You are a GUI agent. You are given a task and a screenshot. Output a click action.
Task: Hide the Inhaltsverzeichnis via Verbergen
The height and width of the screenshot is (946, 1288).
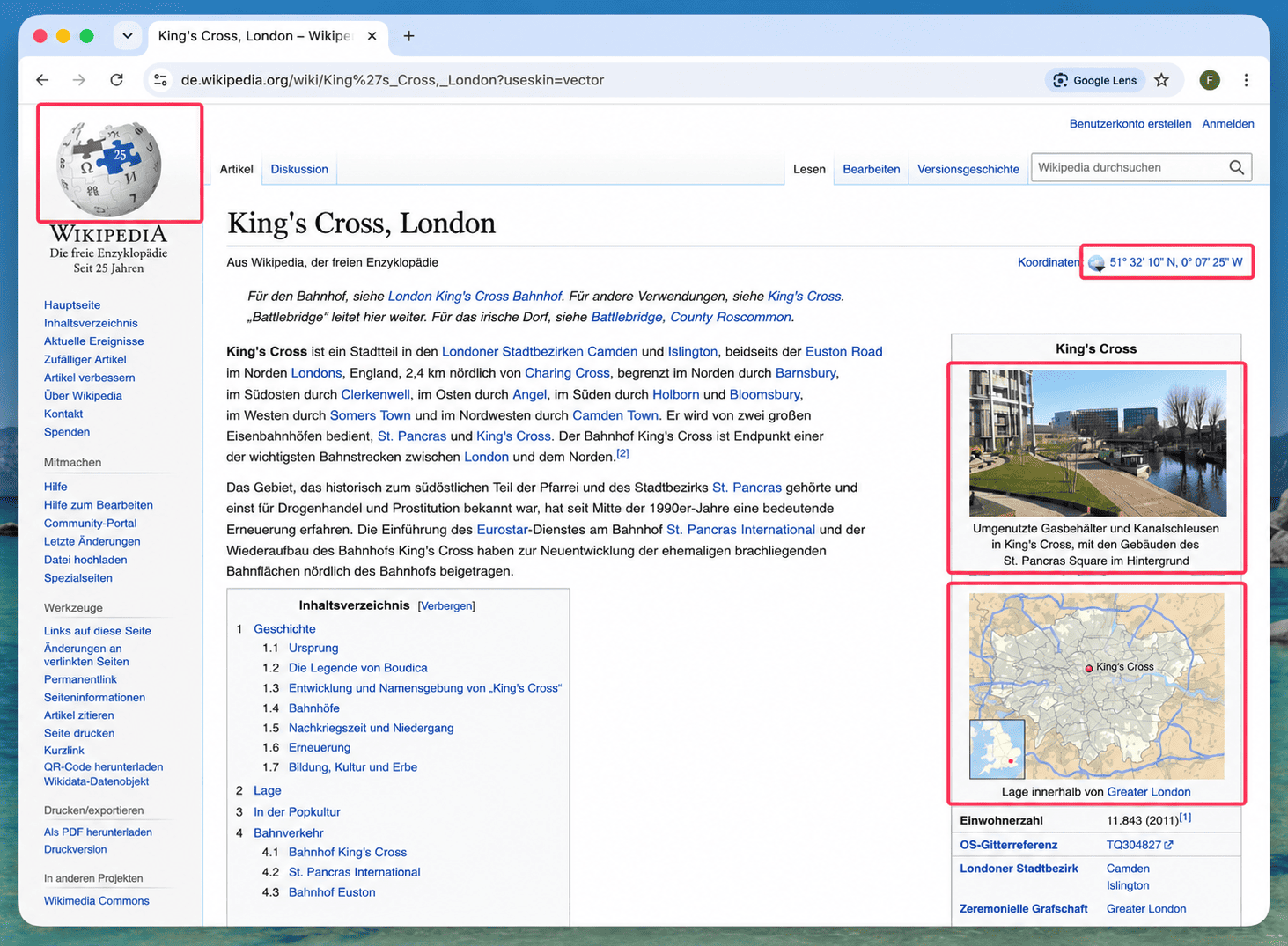pos(446,606)
